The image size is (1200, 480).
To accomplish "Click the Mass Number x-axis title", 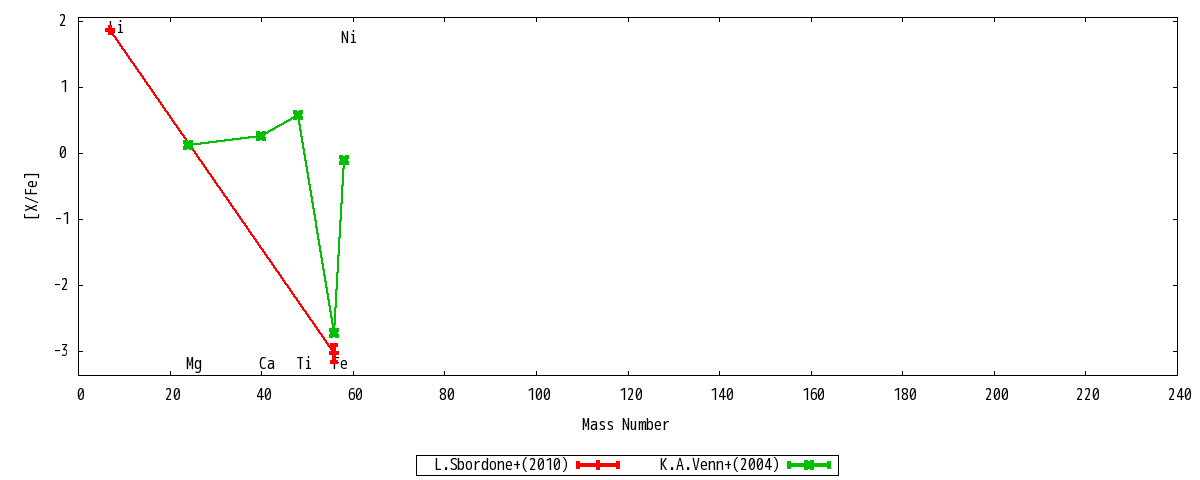I will (x=625, y=425).
